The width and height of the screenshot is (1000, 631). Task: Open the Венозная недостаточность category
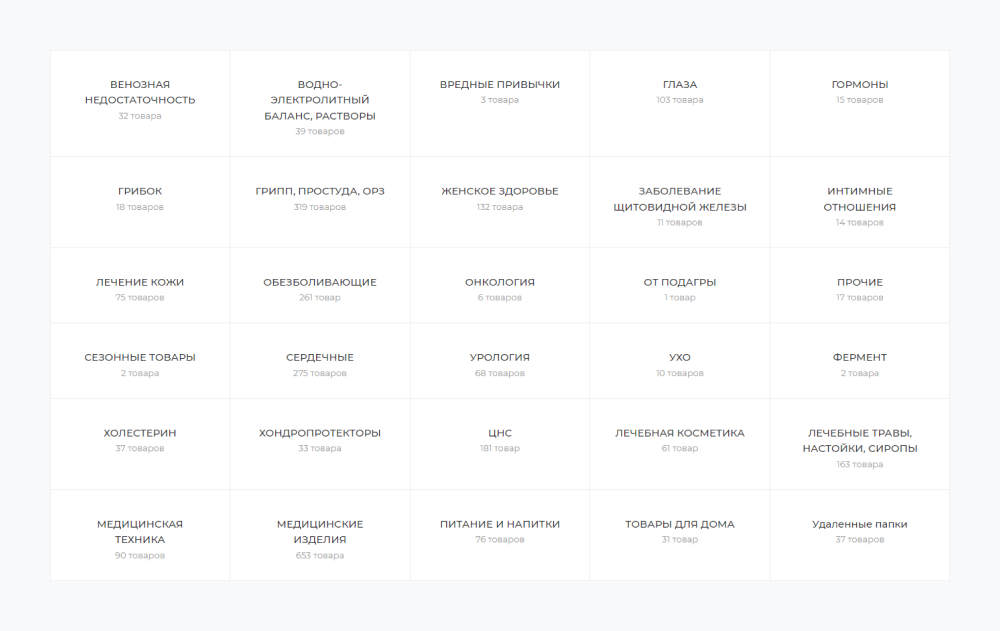click(x=140, y=92)
